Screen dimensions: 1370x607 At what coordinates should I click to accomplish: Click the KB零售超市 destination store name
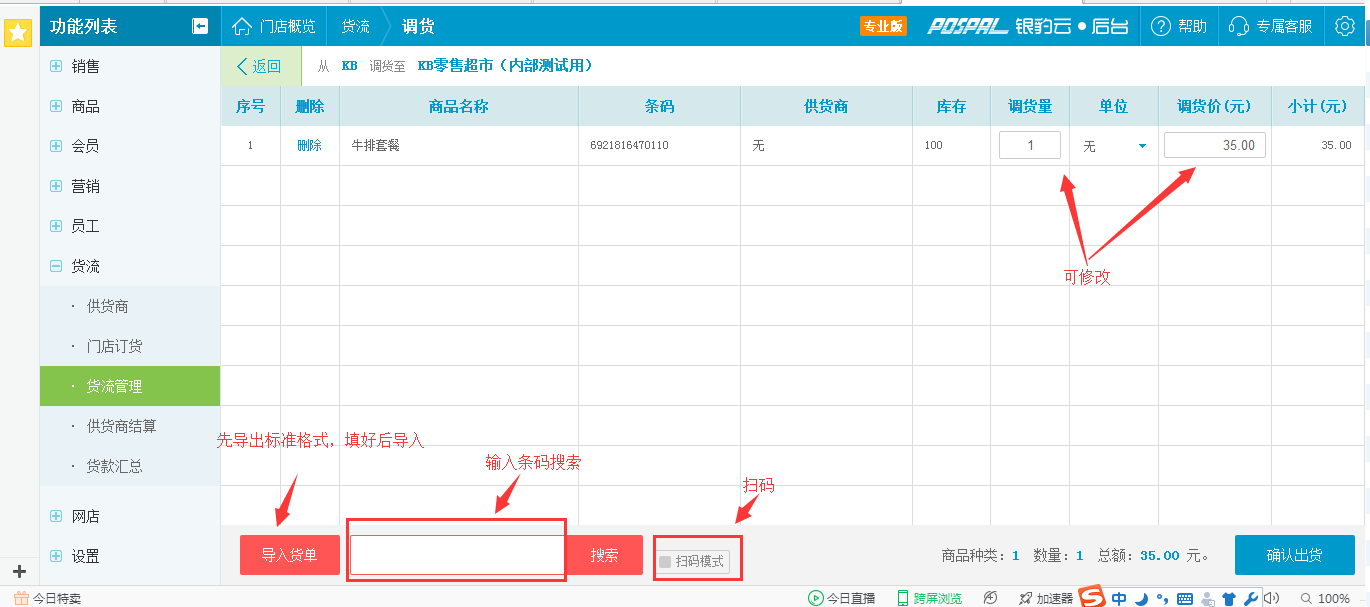pos(506,66)
